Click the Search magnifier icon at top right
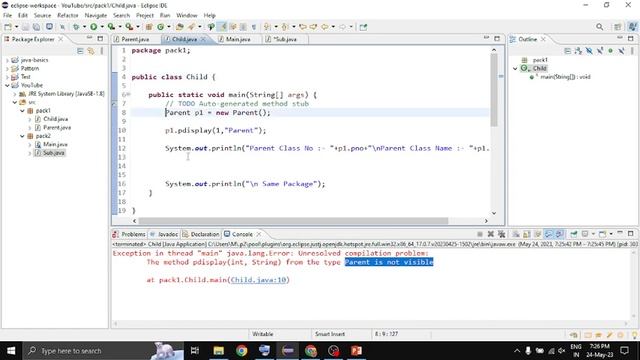The image size is (640, 360). pos(599,27)
